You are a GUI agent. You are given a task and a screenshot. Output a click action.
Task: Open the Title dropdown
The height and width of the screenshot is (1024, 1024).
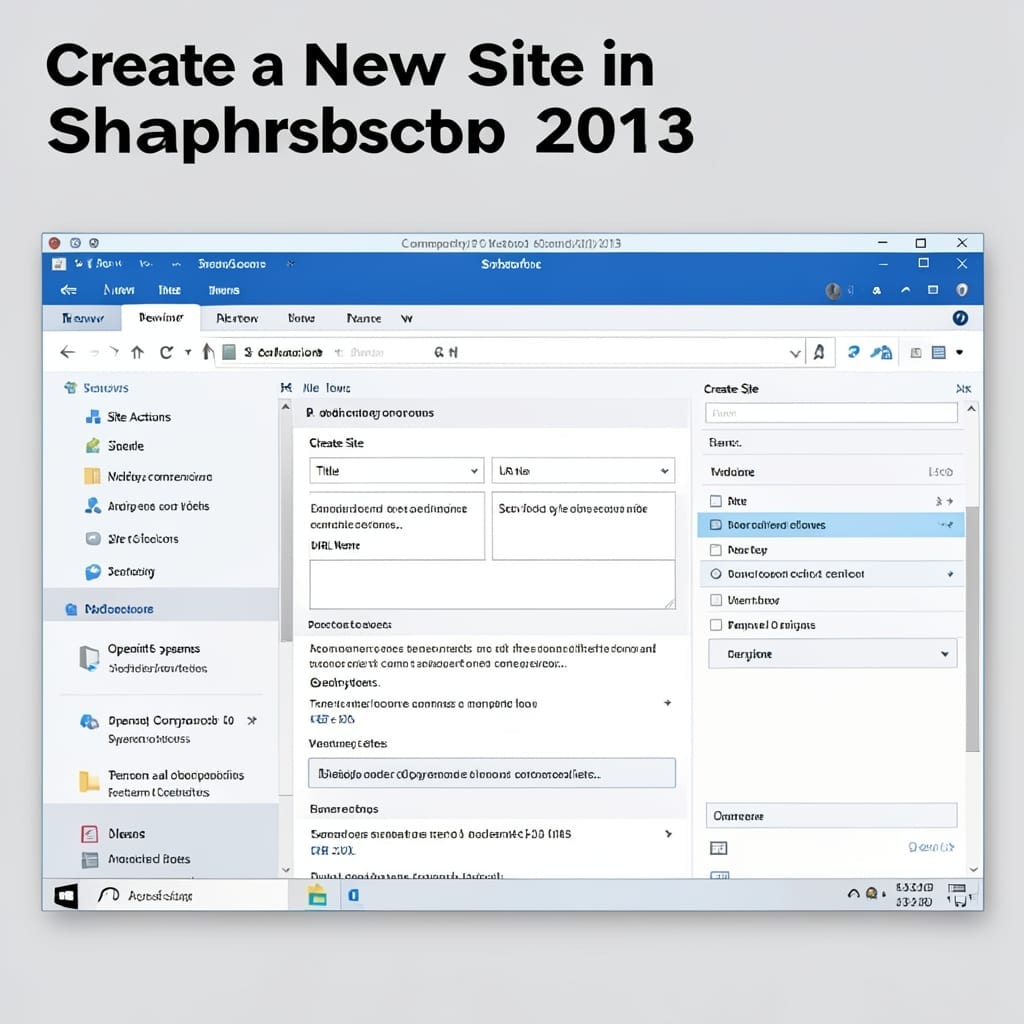396,471
